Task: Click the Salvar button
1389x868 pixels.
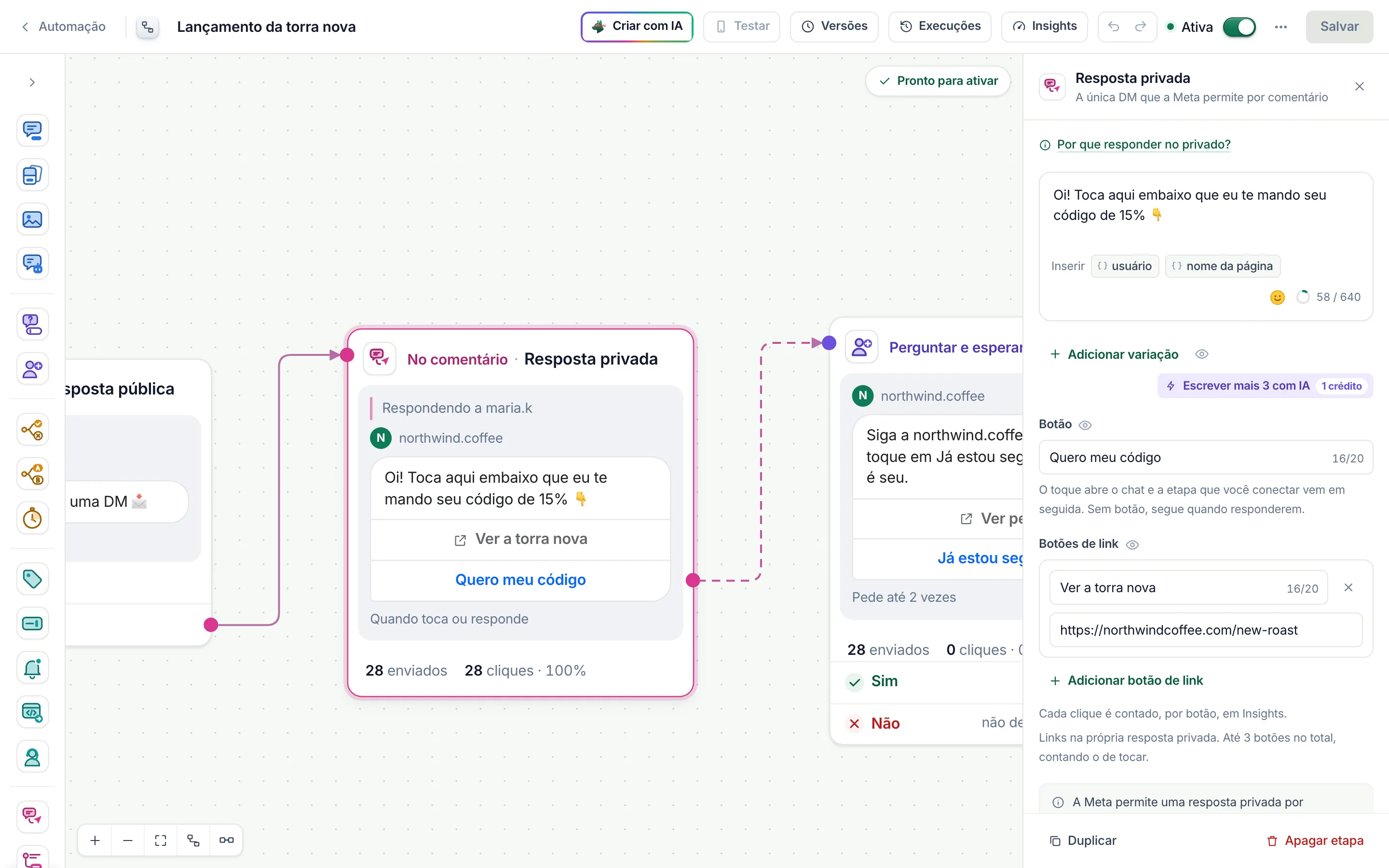Action: point(1339,27)
